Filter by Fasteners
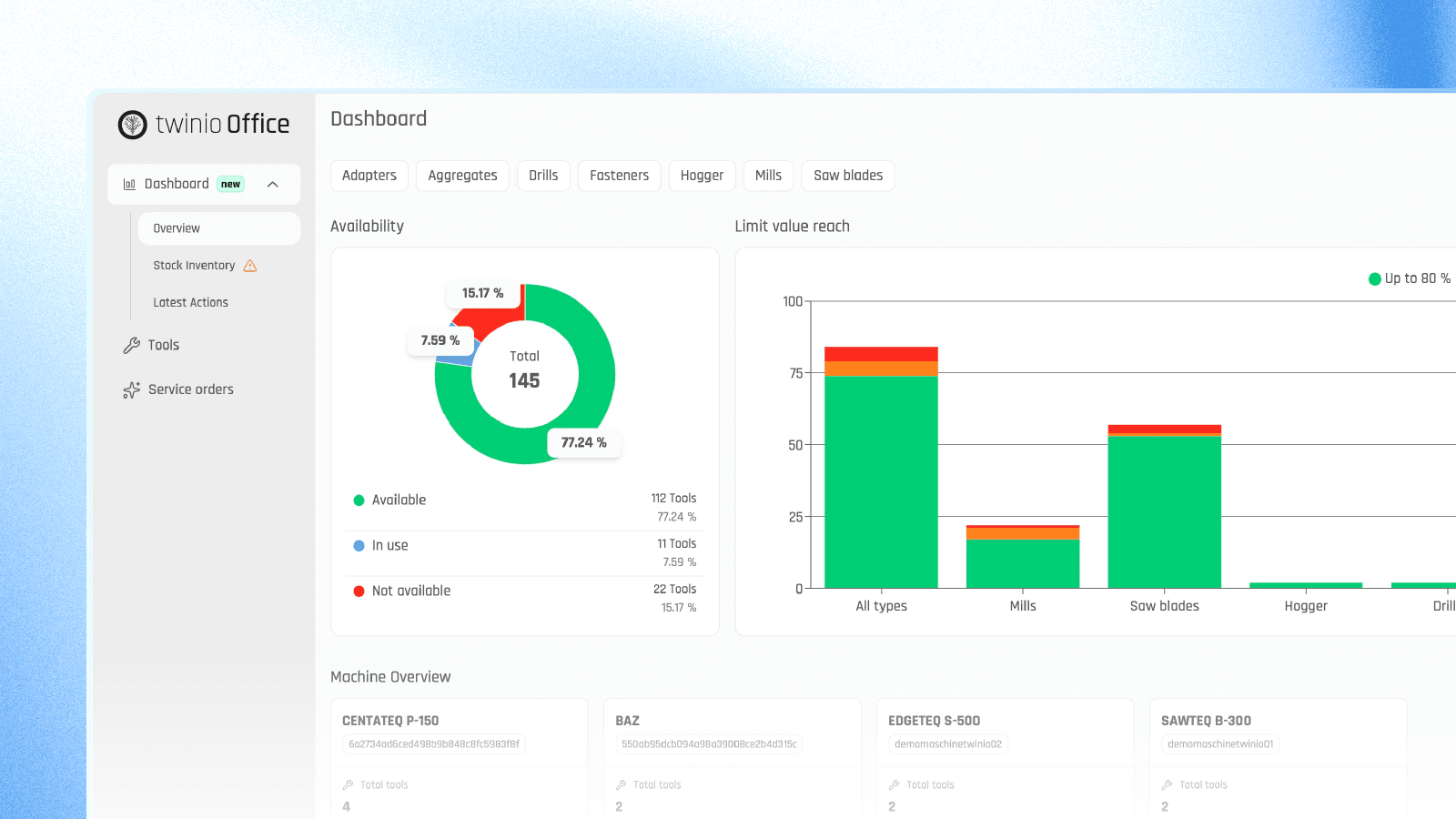The width and height of the screenshot is (1456, 819). click(x=619, y=176)
